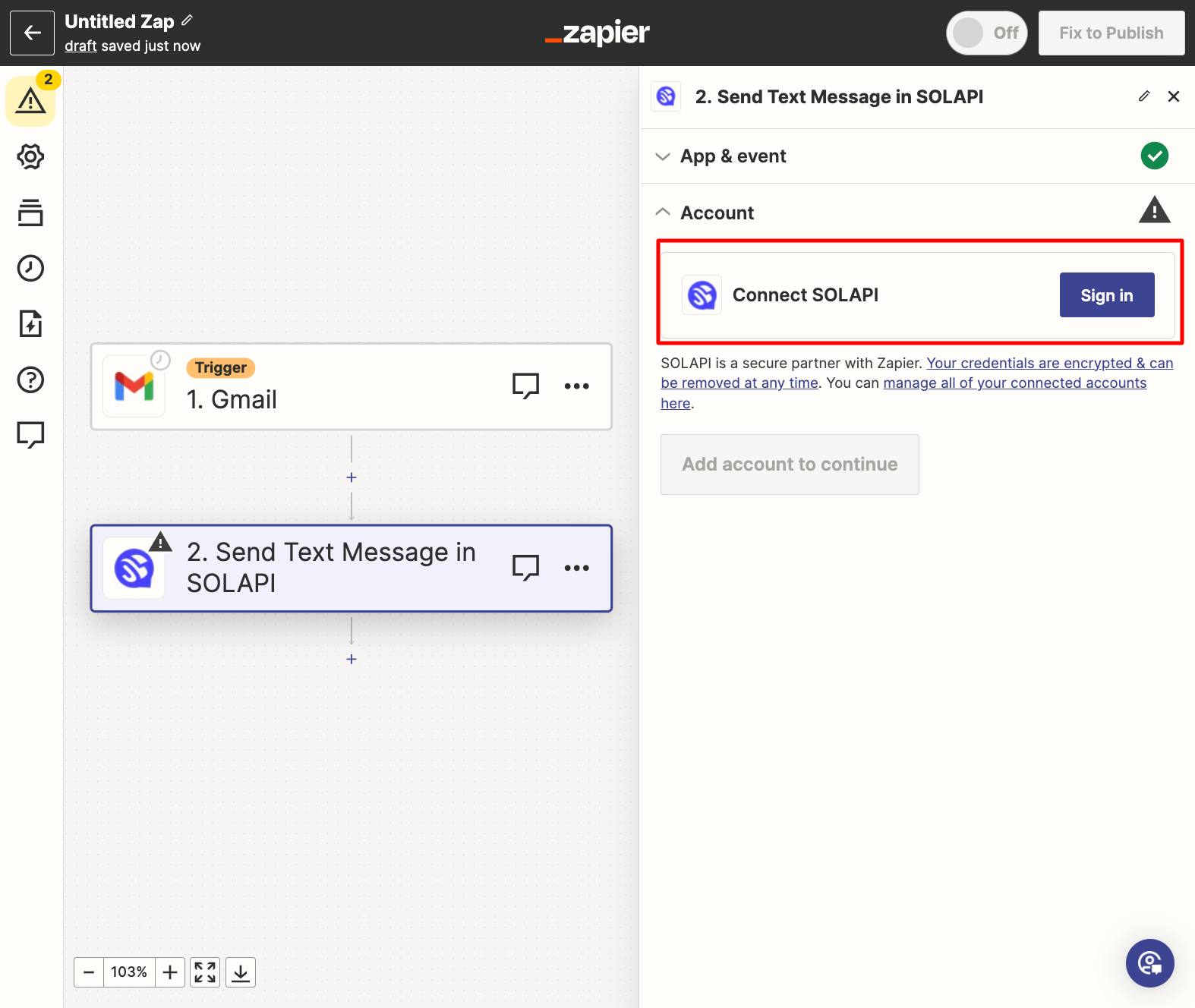
Task: Open the warnings panel in sidebar
Action: tap(30, 100)
